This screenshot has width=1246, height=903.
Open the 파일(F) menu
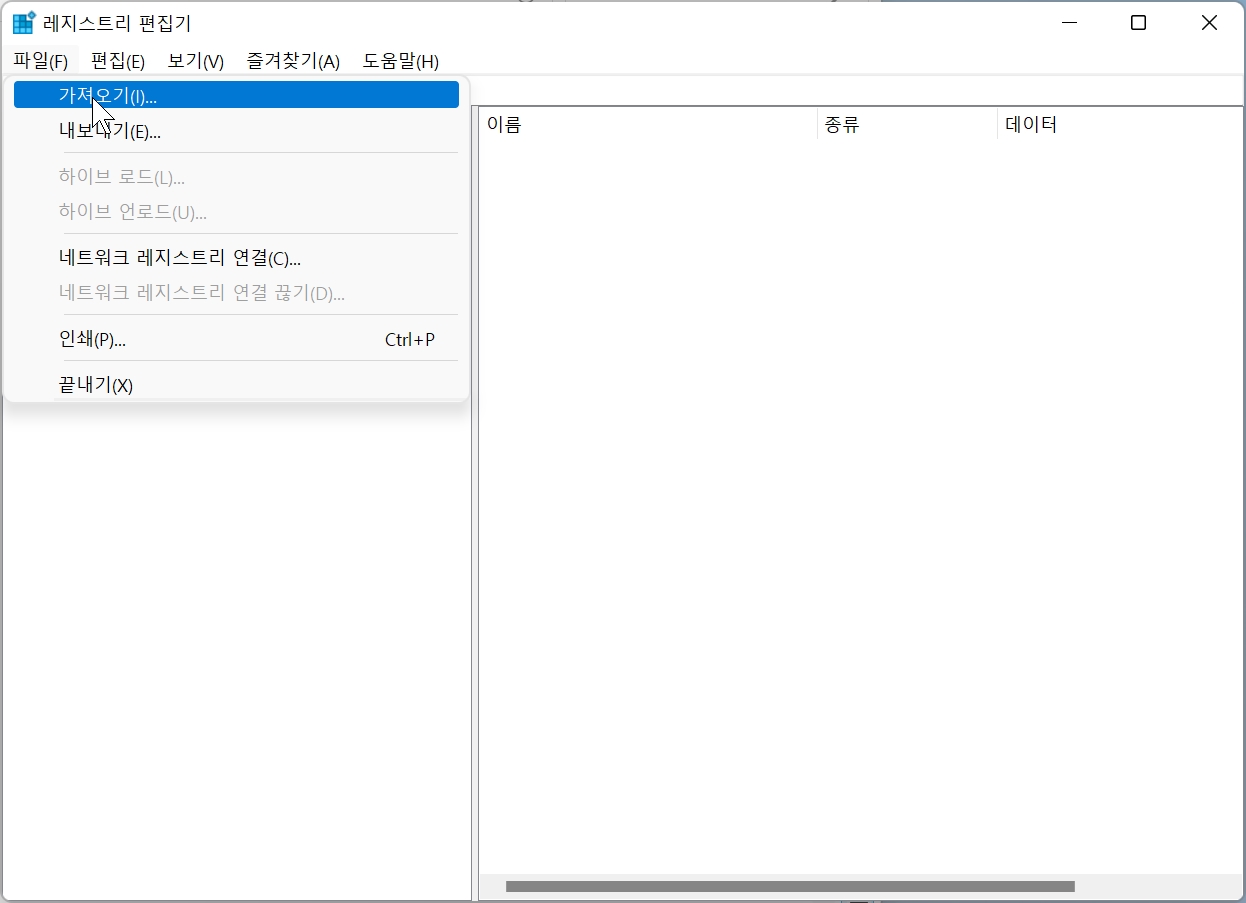(41, 61)
